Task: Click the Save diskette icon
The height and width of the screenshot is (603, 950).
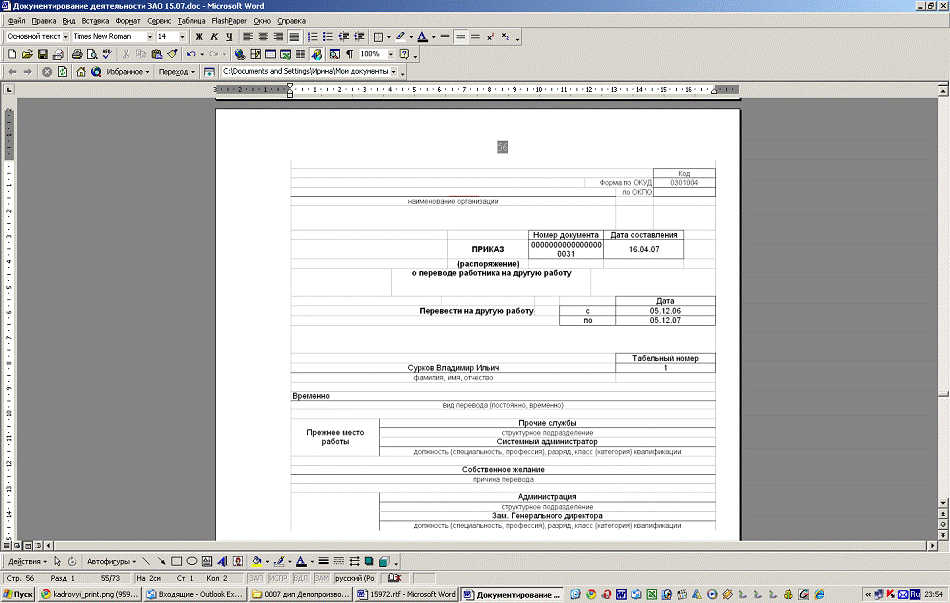Action: (x=43, y=54)
